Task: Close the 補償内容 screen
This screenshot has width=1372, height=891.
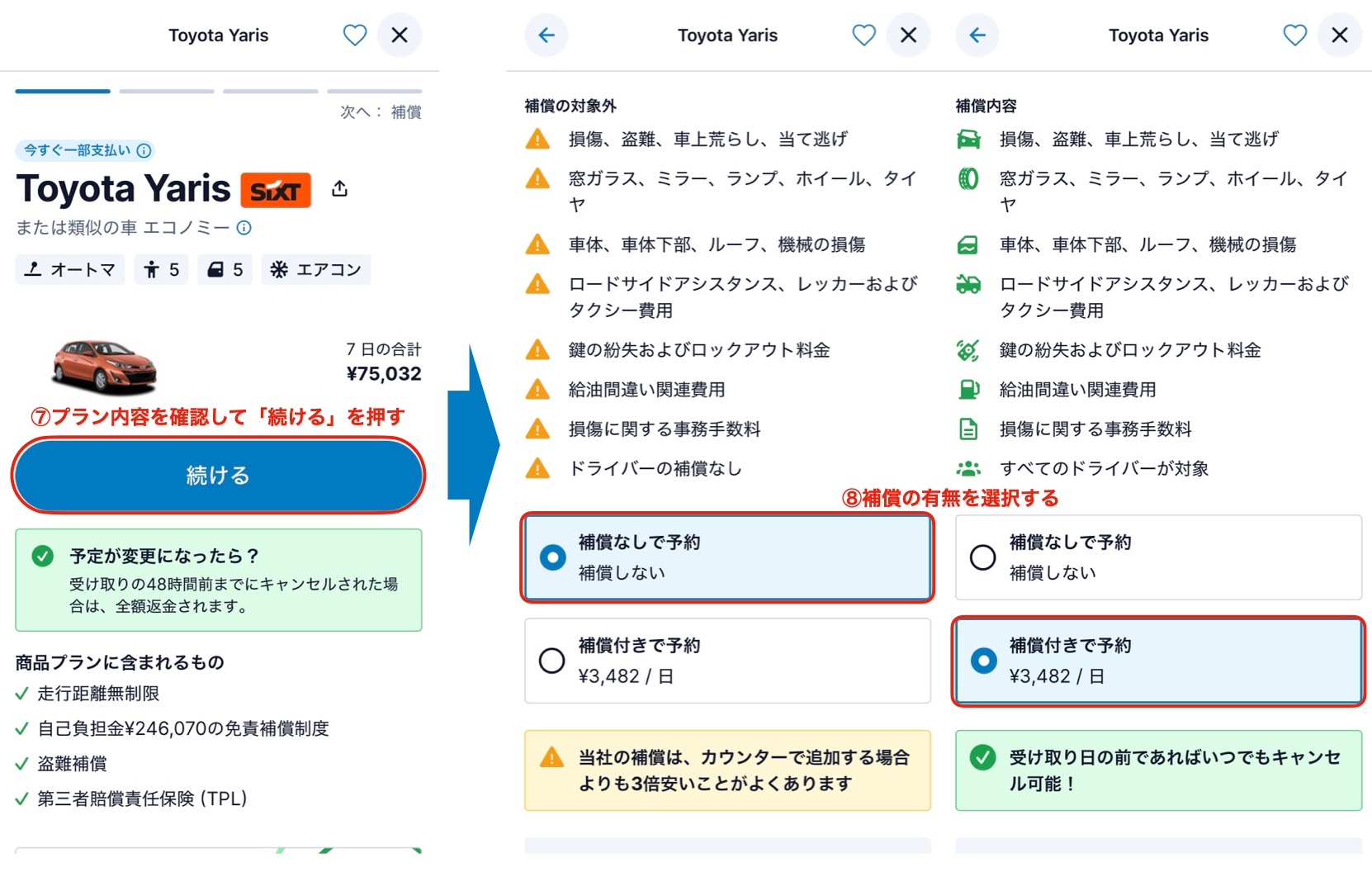Action: [x=1339, y=36]
